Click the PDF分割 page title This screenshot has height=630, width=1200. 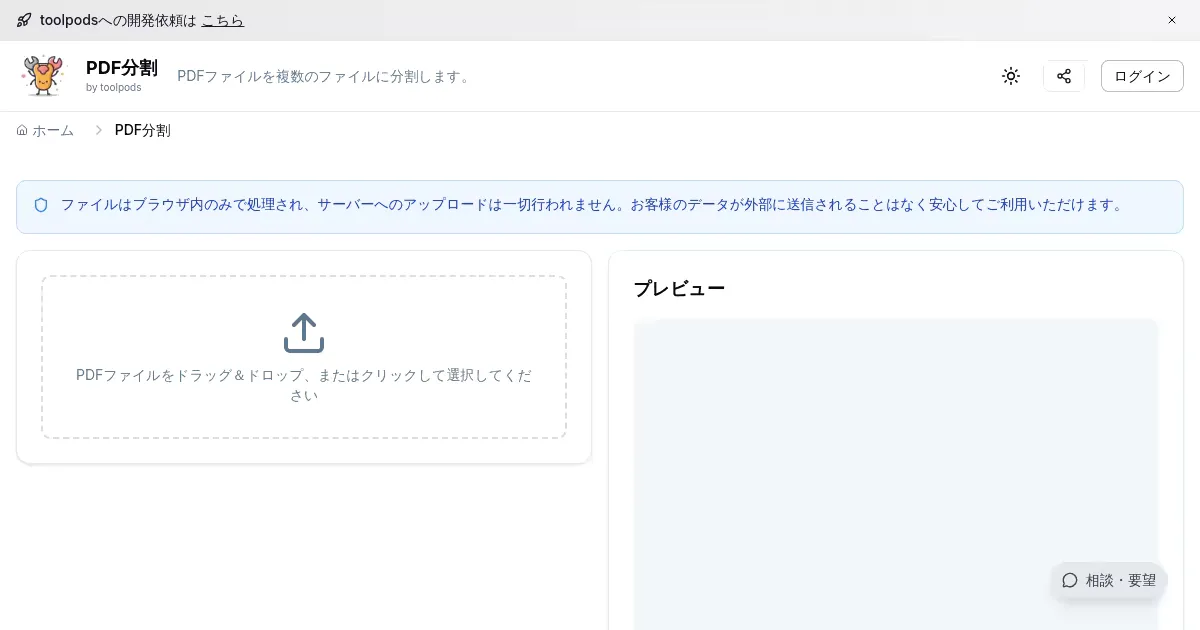click(121, 68)
